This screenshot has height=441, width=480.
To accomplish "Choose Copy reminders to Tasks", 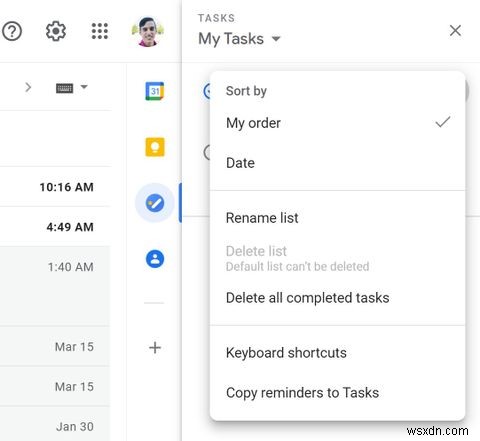I will click(337, 393).
